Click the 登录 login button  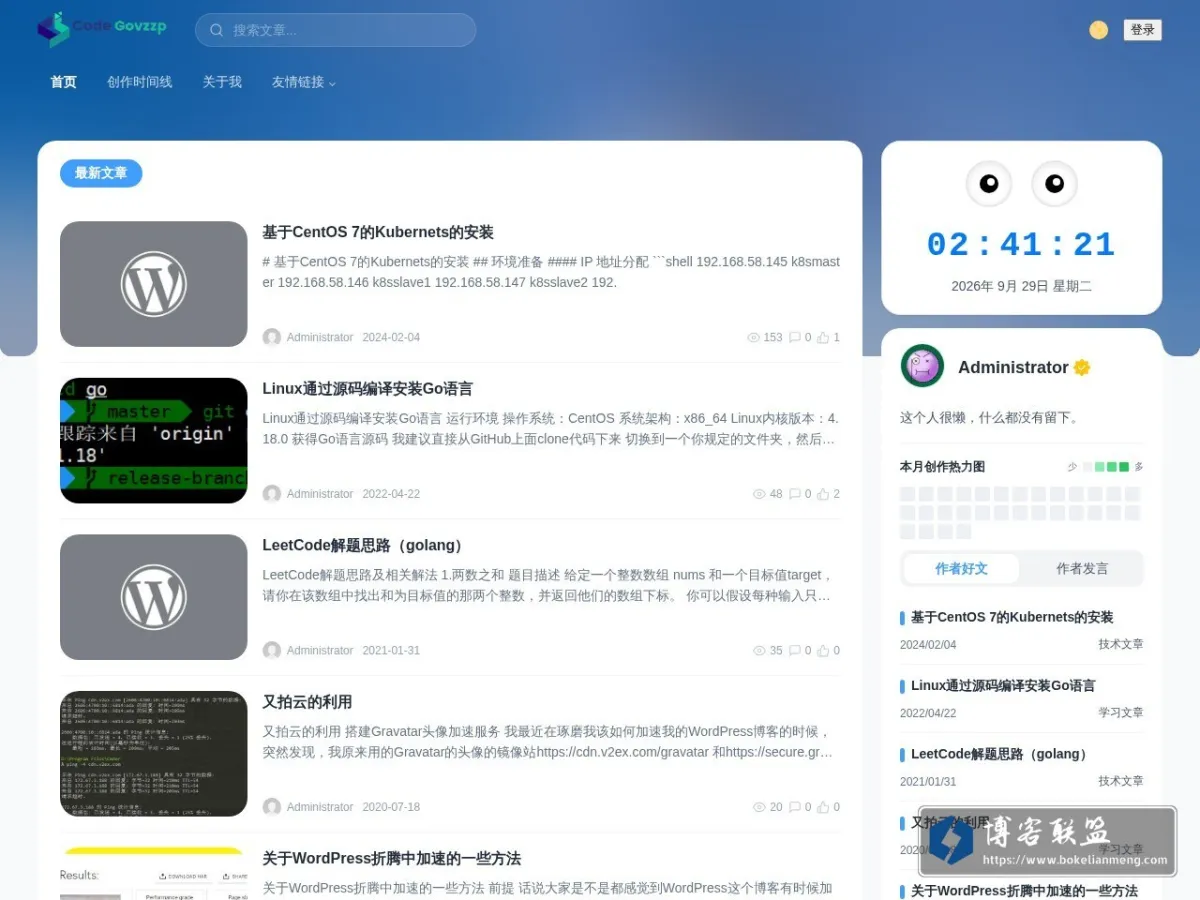coord(1142,30)
